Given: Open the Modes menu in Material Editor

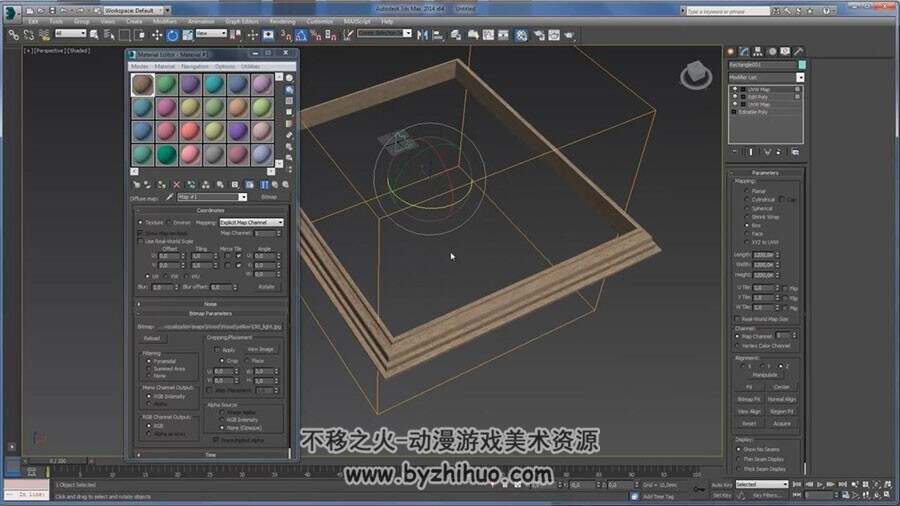Looking at the screenshot, I should 139,67.
